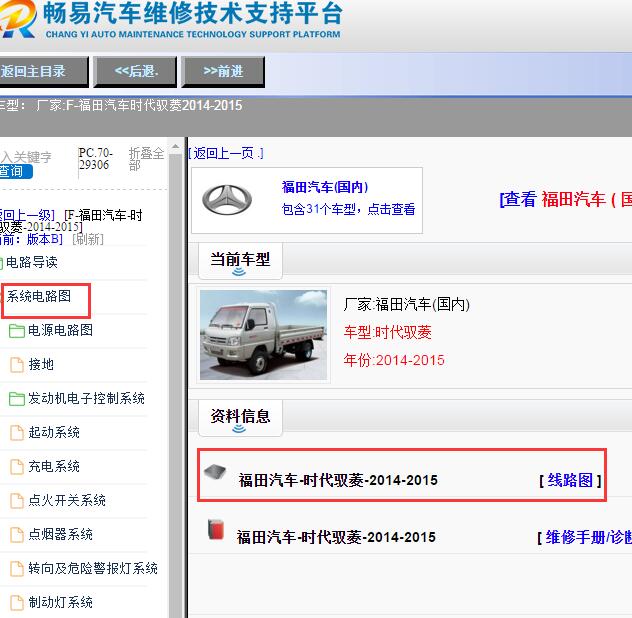
Task: Click the Foton brand logo icon
Action: [x=227, y=200]
